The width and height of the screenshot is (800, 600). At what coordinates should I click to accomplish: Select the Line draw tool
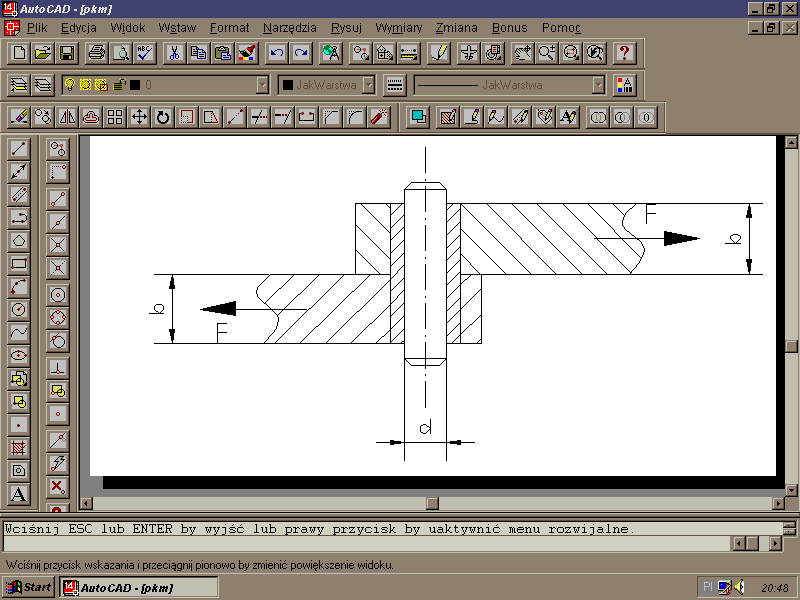click(18, 148)
